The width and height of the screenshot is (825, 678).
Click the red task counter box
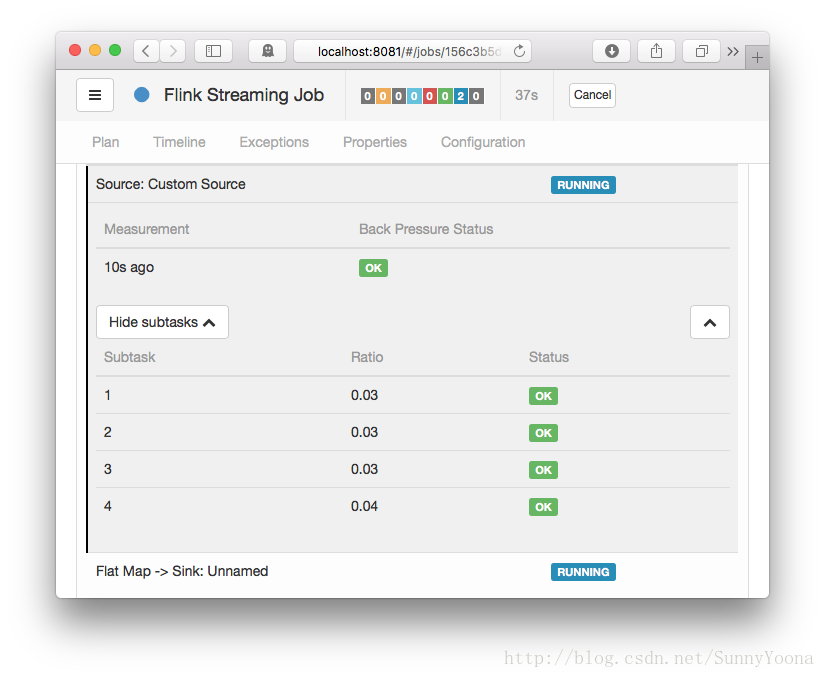[429, 96]
